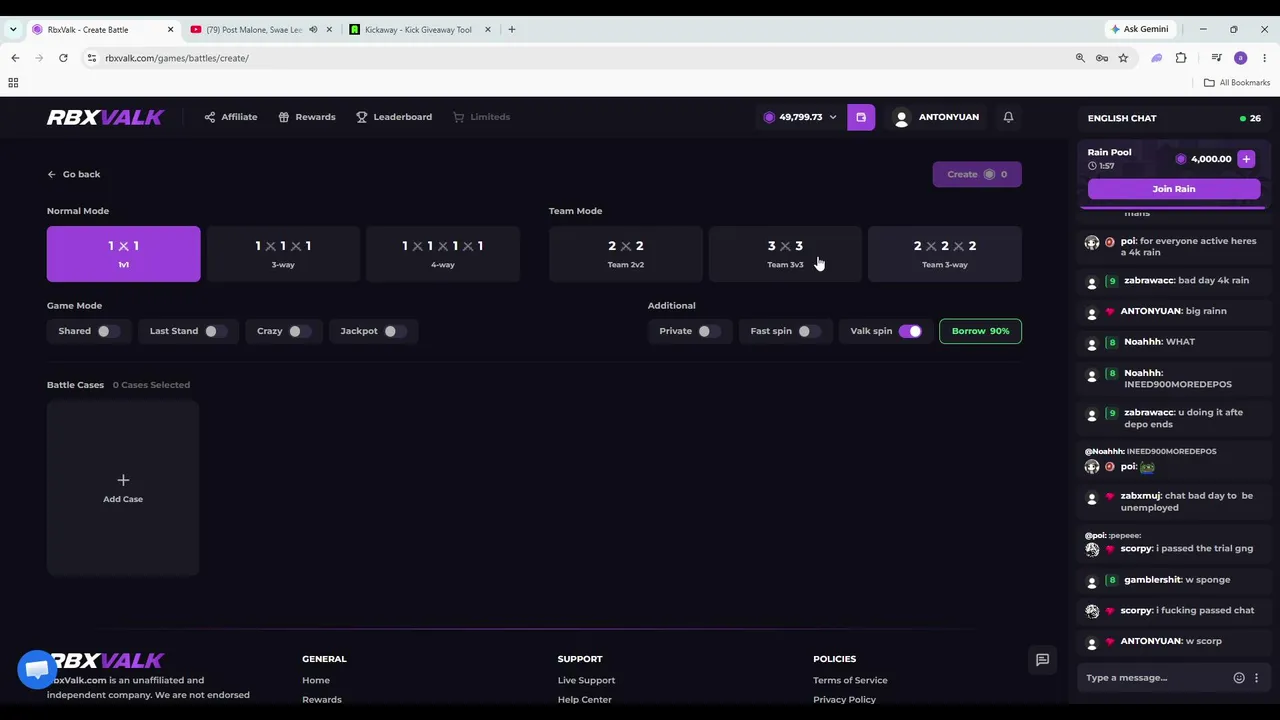Screen dimensions: 1280x720
Task: Open the live support chat bubble
Action: point(37,669)
